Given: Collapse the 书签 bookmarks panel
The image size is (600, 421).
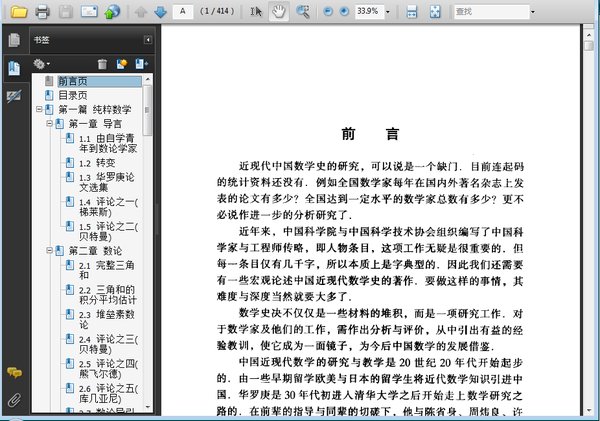Looking at the screenshot, I should click(148, 40).
